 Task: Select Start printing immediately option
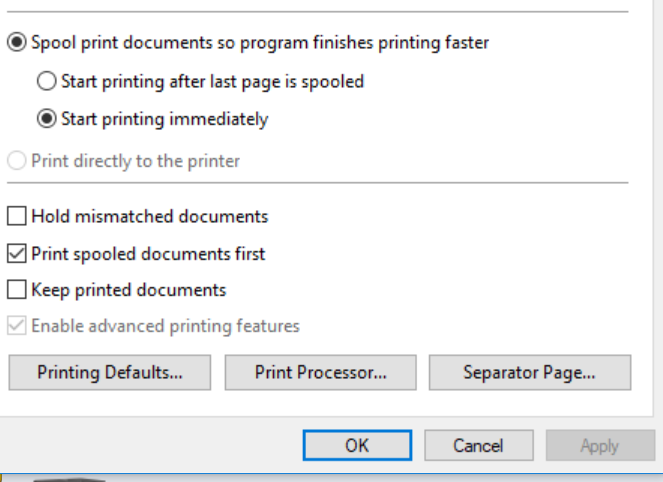tap(47, 119)
